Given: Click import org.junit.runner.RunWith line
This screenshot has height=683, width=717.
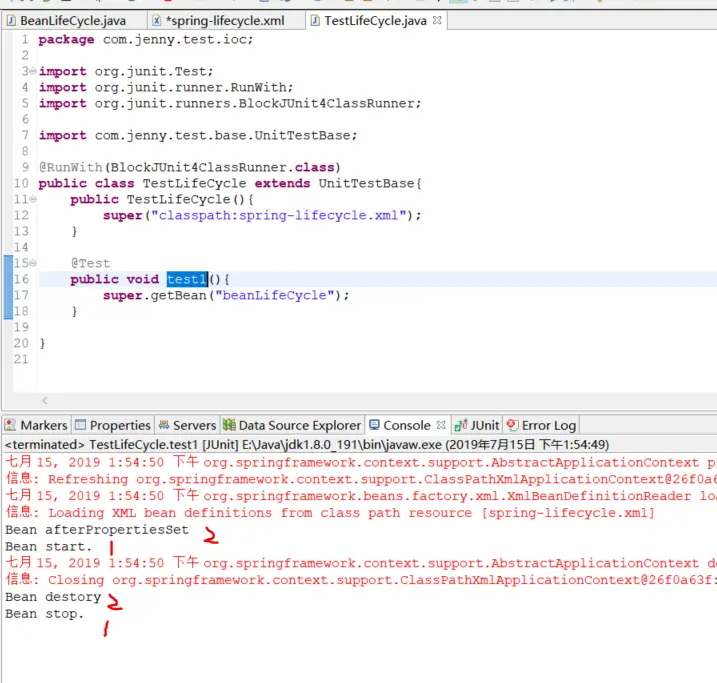Looking at the screenshot, I should click(166, 87).
